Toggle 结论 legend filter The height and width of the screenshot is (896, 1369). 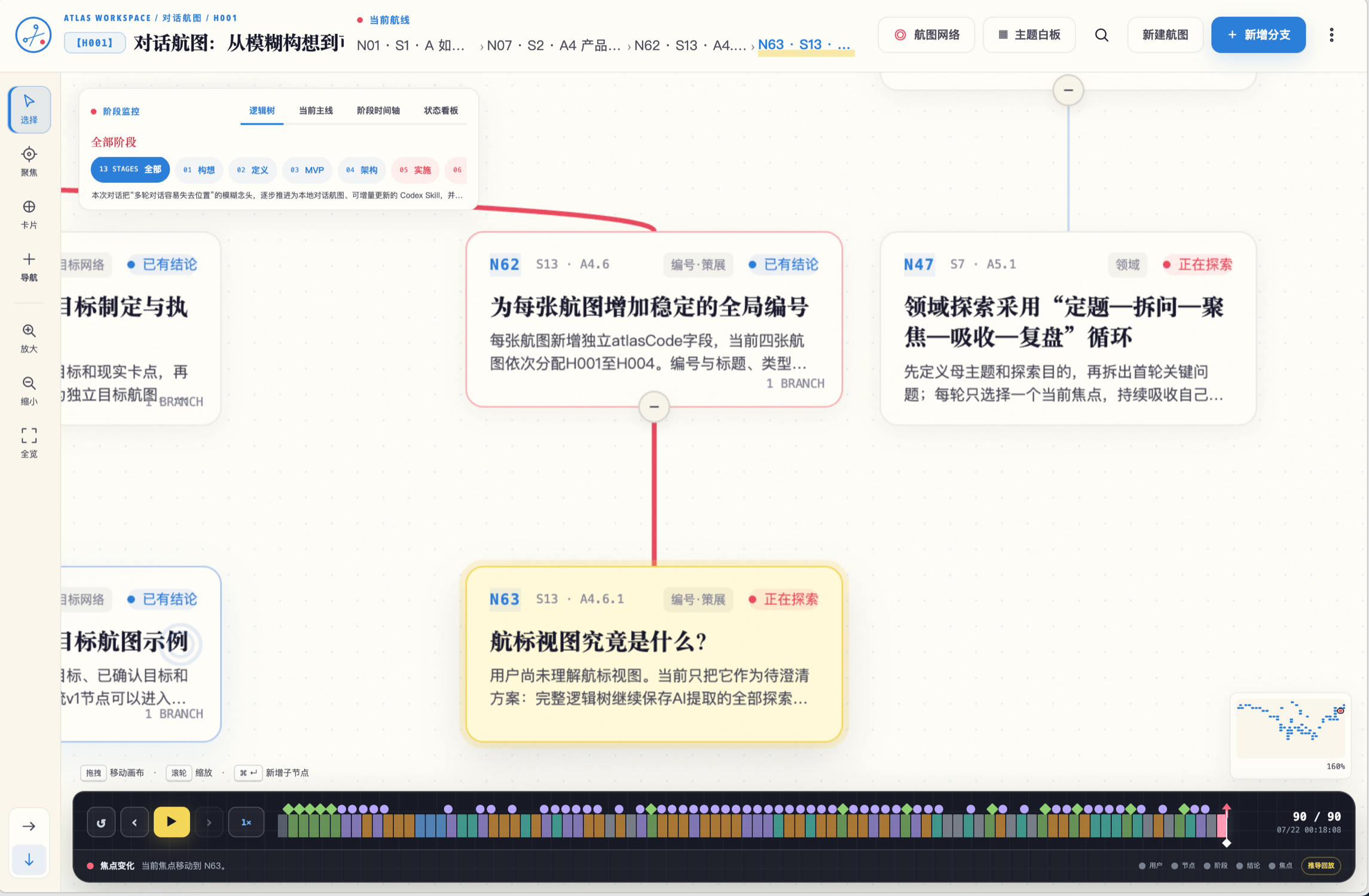1248,866
